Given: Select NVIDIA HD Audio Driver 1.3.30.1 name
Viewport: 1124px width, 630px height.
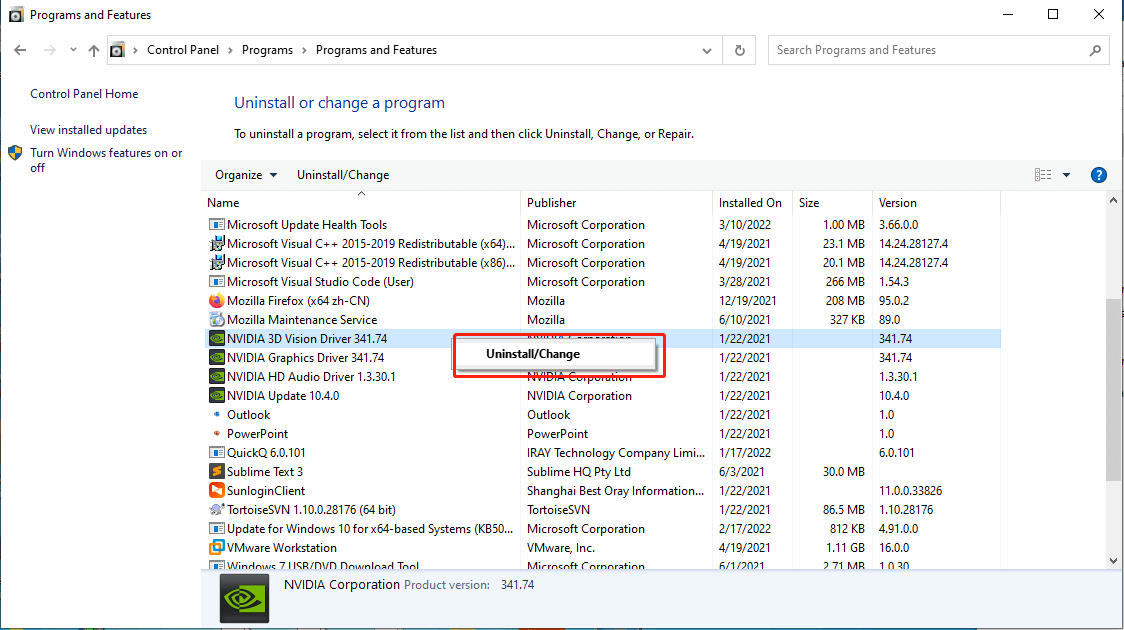Looking at the screenshot, I should 311,376.
